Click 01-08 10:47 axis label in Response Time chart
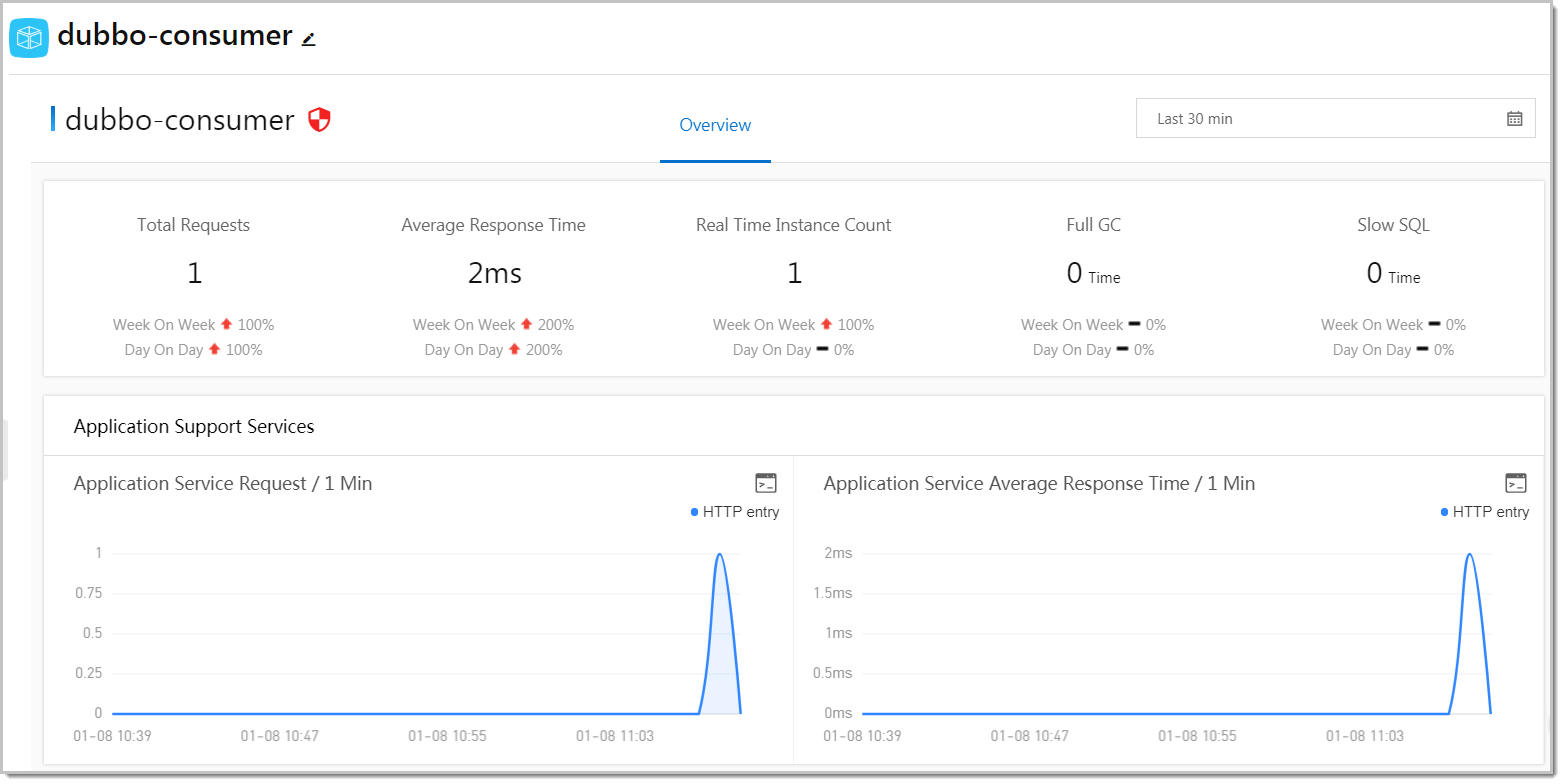1563x784 pixels. coord(1030,736)
